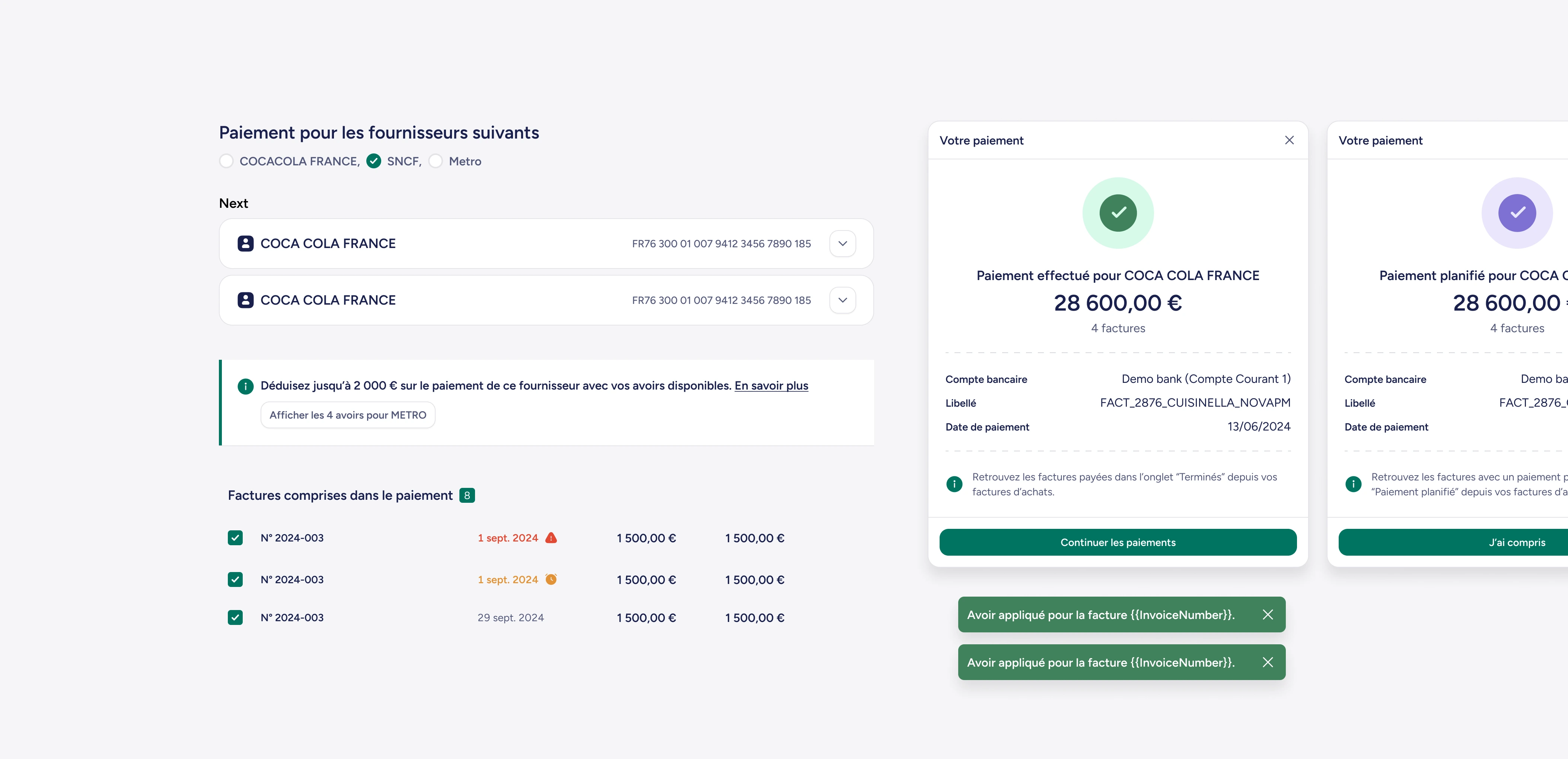Click the upper Avoir appliqué toast message text
The width and height of the screenshot is (1568, 759).
pyautogui.click(x=1100, y=614)
